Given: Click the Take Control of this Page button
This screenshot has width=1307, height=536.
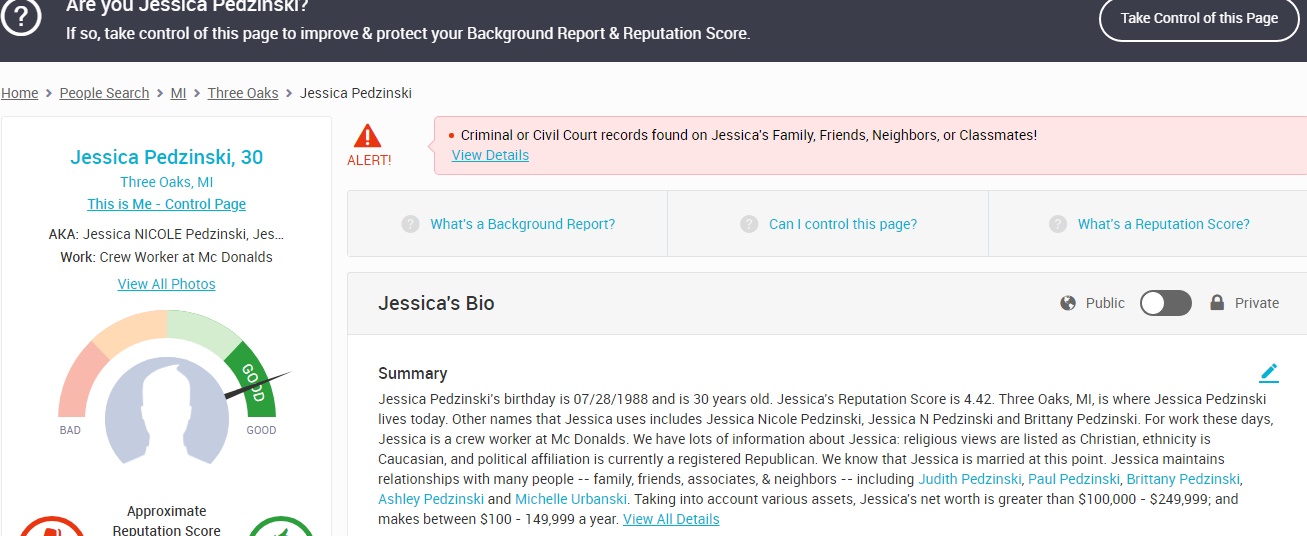Looking at the screenshot, I should (x=1199, y=18).
